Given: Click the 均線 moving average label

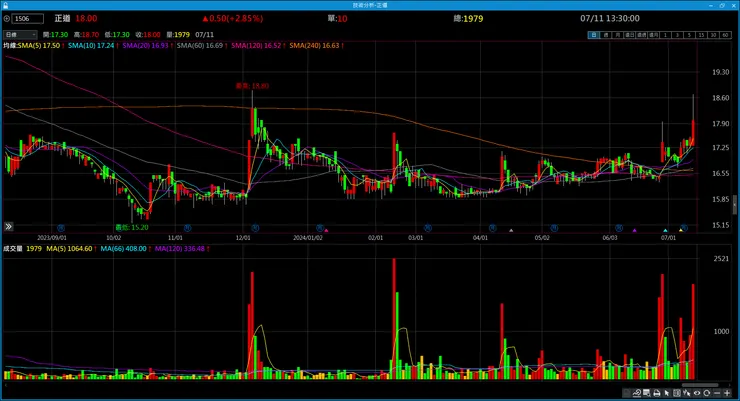Looking at the screenshot, I should (x=10, y=46).
